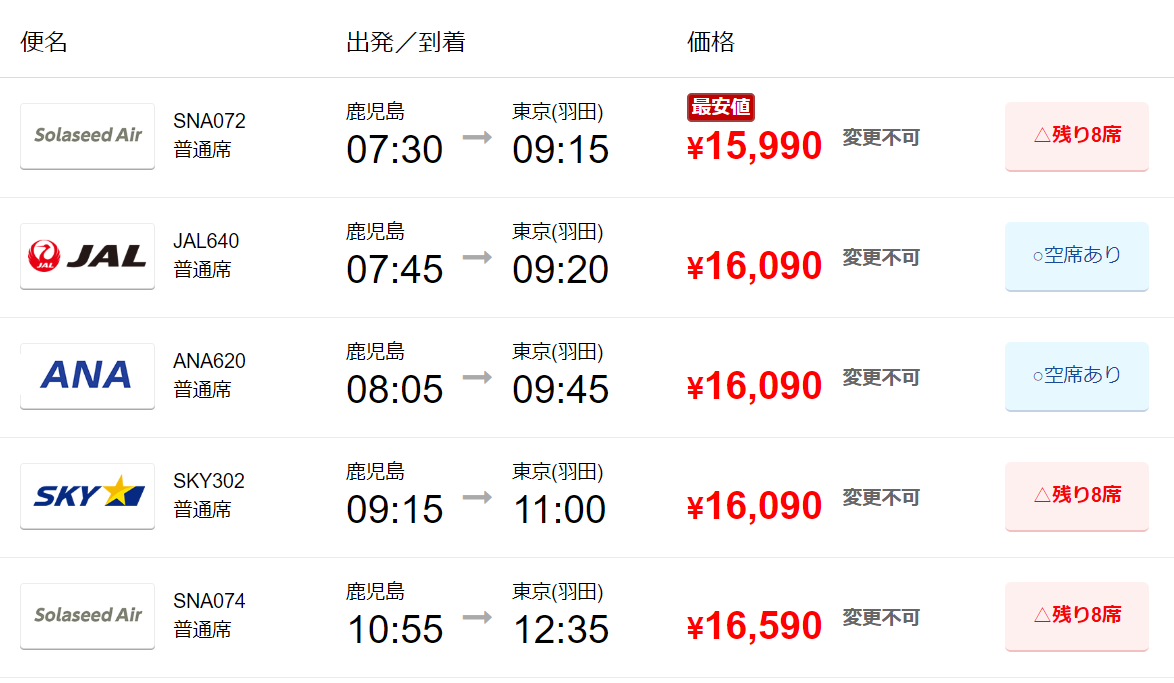Viewport: 1174px width, 683px height.
Task: Click 変更不可 label on JAL640 row
Action: pos(881,258)
